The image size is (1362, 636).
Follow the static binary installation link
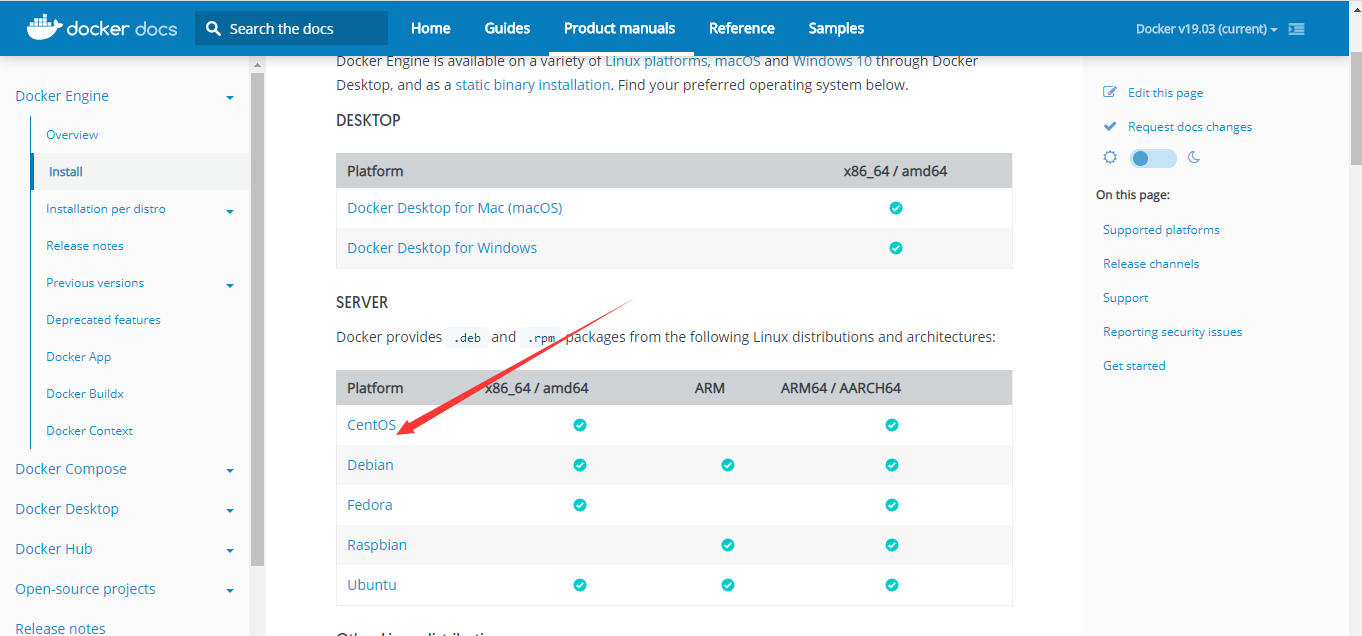pos(533,85)
